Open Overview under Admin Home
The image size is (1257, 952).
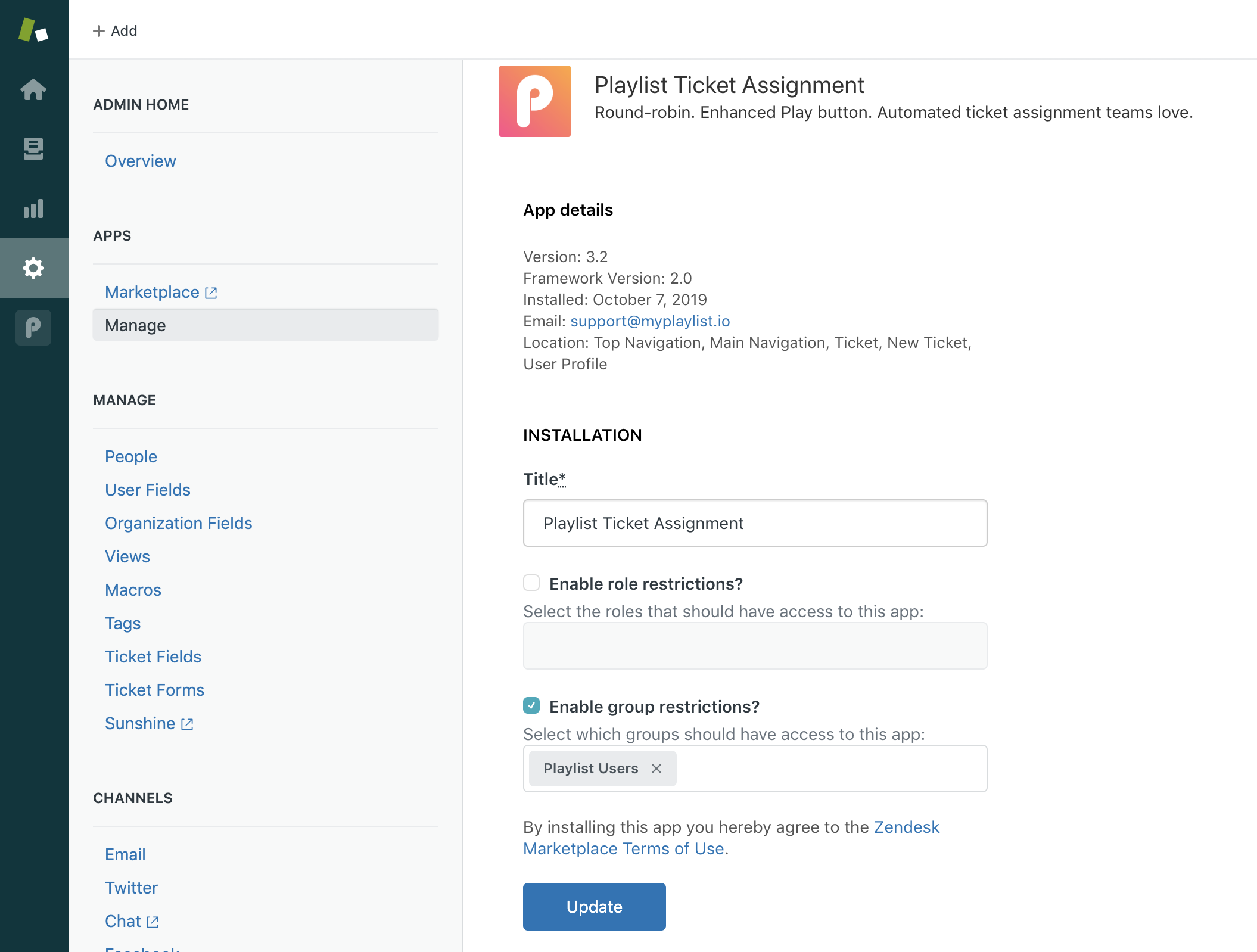[141, 161]
